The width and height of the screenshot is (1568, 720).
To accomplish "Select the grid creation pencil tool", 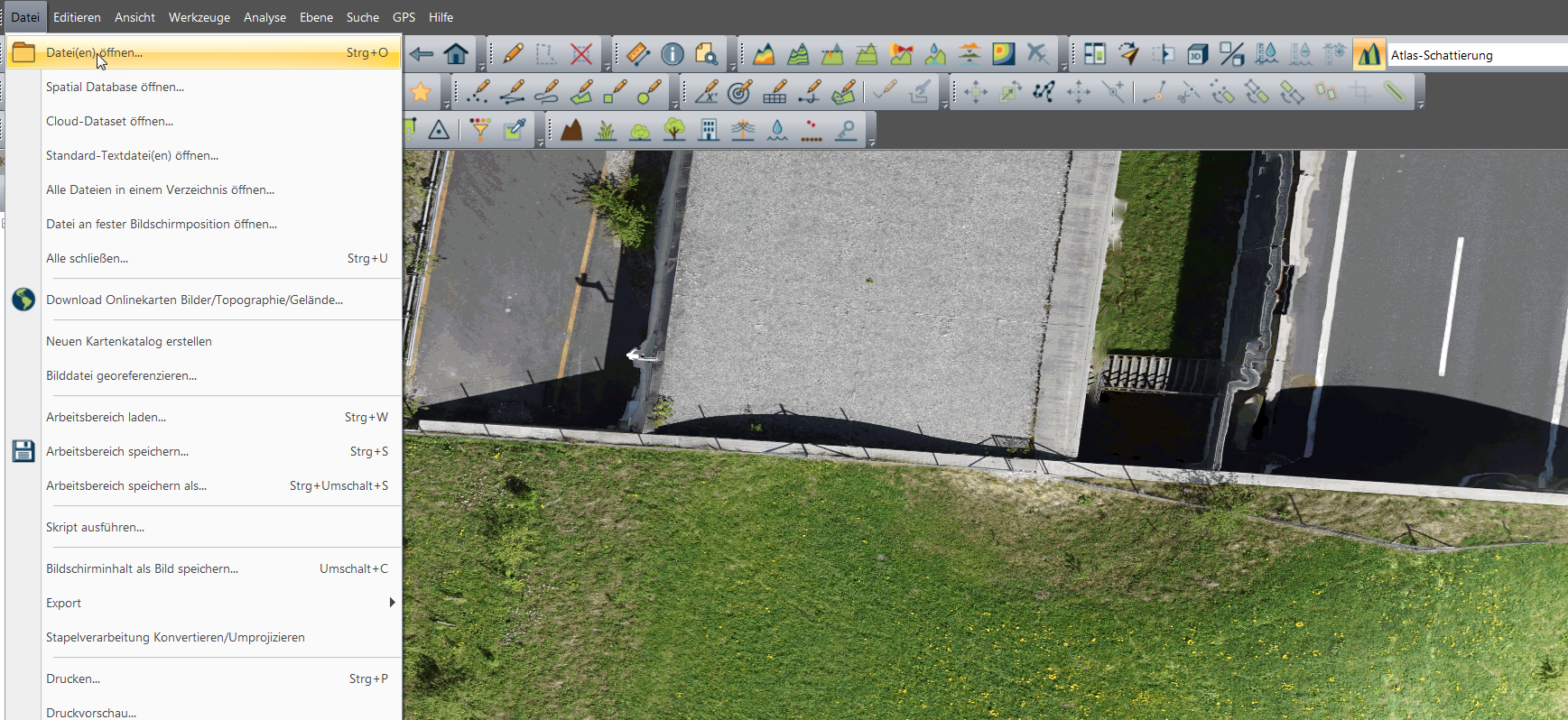I will point(775,92).
